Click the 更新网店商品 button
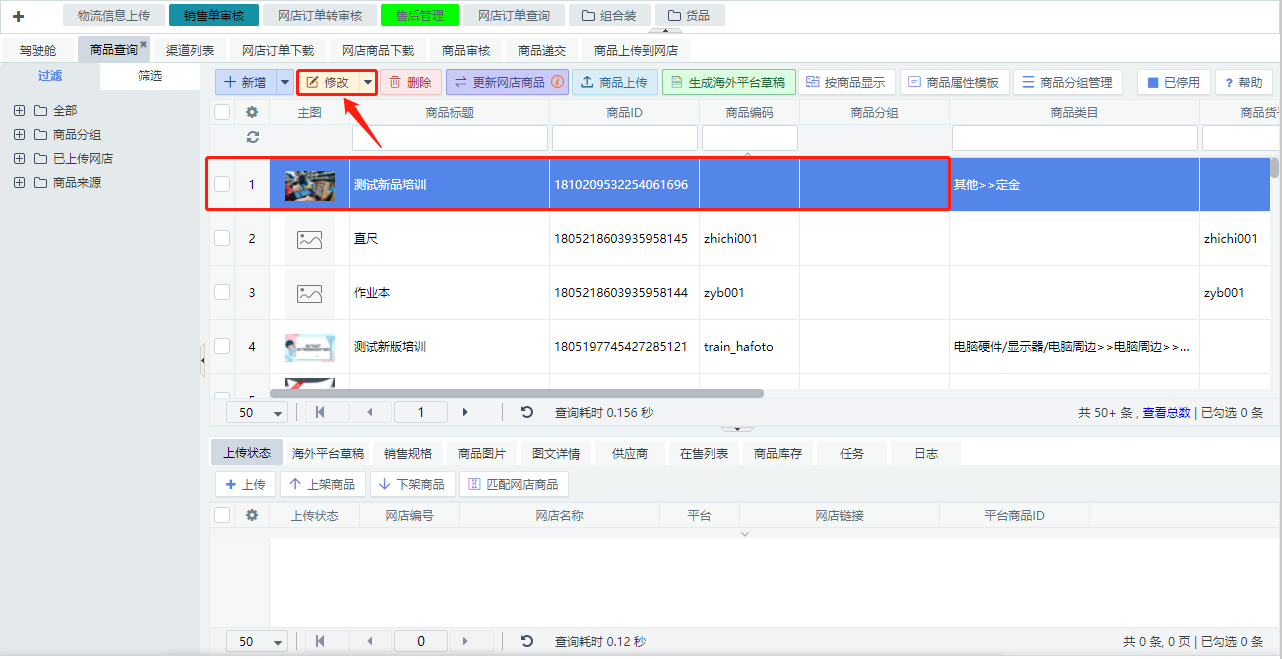The image size is (1282, 659). click(x=506, y=82)
